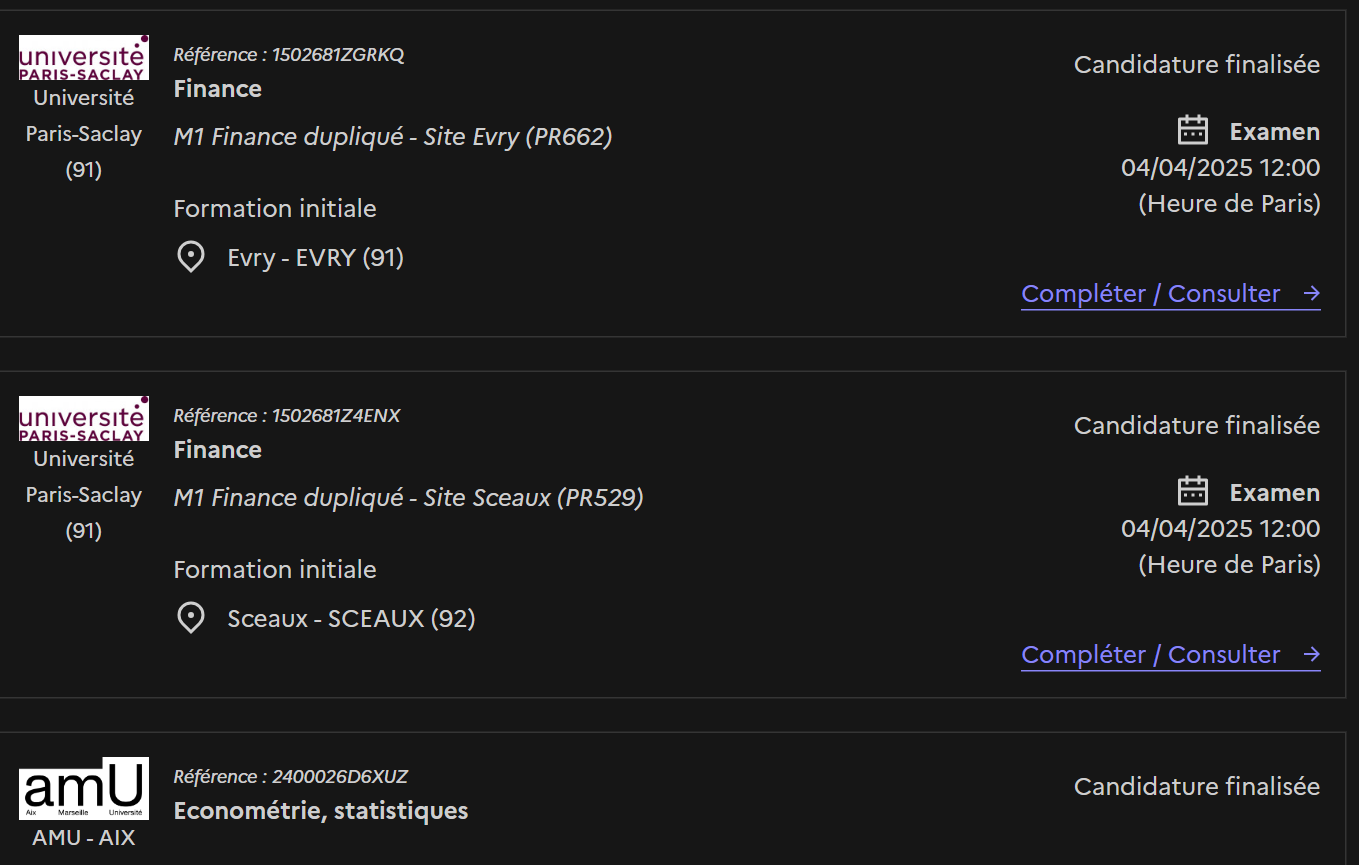
Task: Click arrow after Compléter / Consulter in Sceaux card
Action: pyautogui.click(x=1312, y=655)
